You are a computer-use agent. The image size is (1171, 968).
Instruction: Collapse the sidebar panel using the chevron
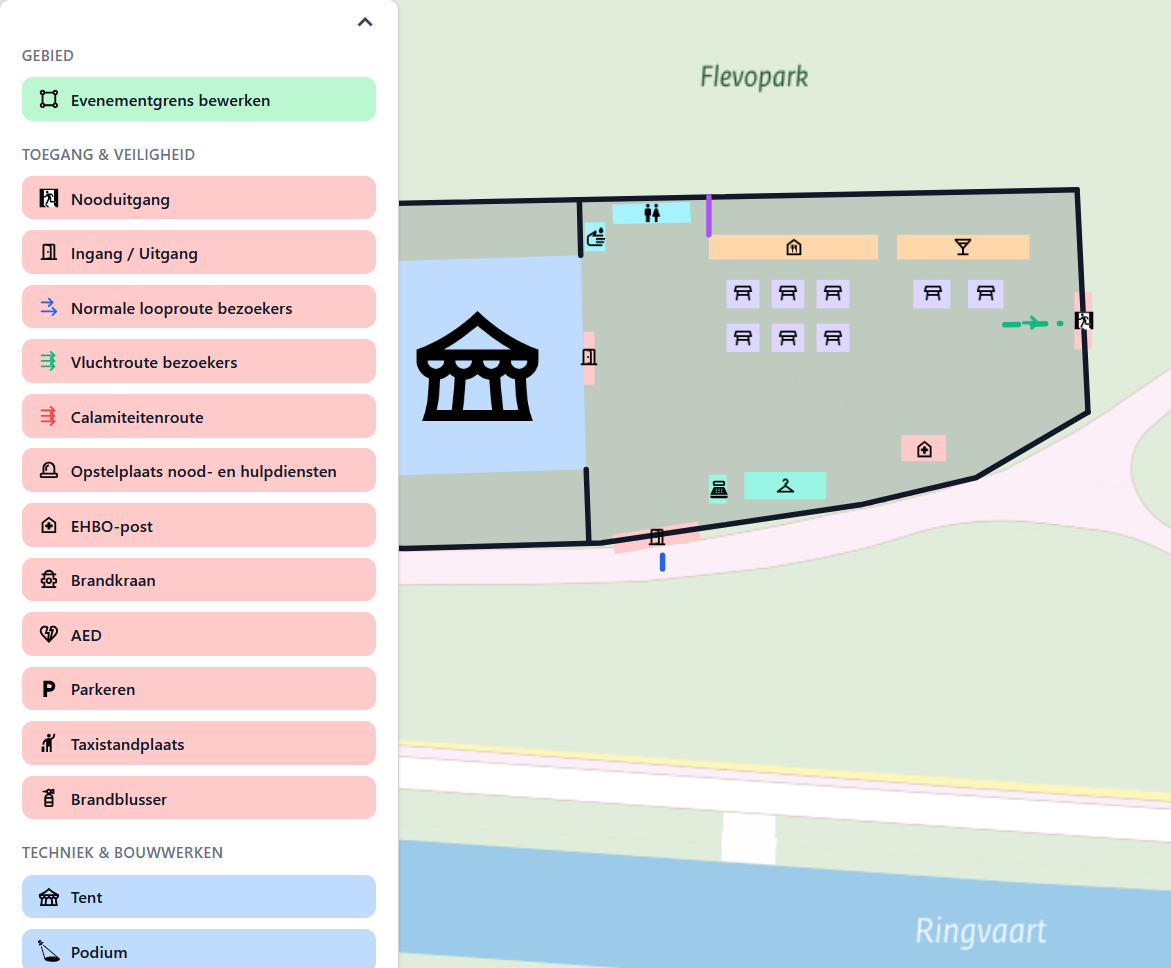click(x=364, y=21)
